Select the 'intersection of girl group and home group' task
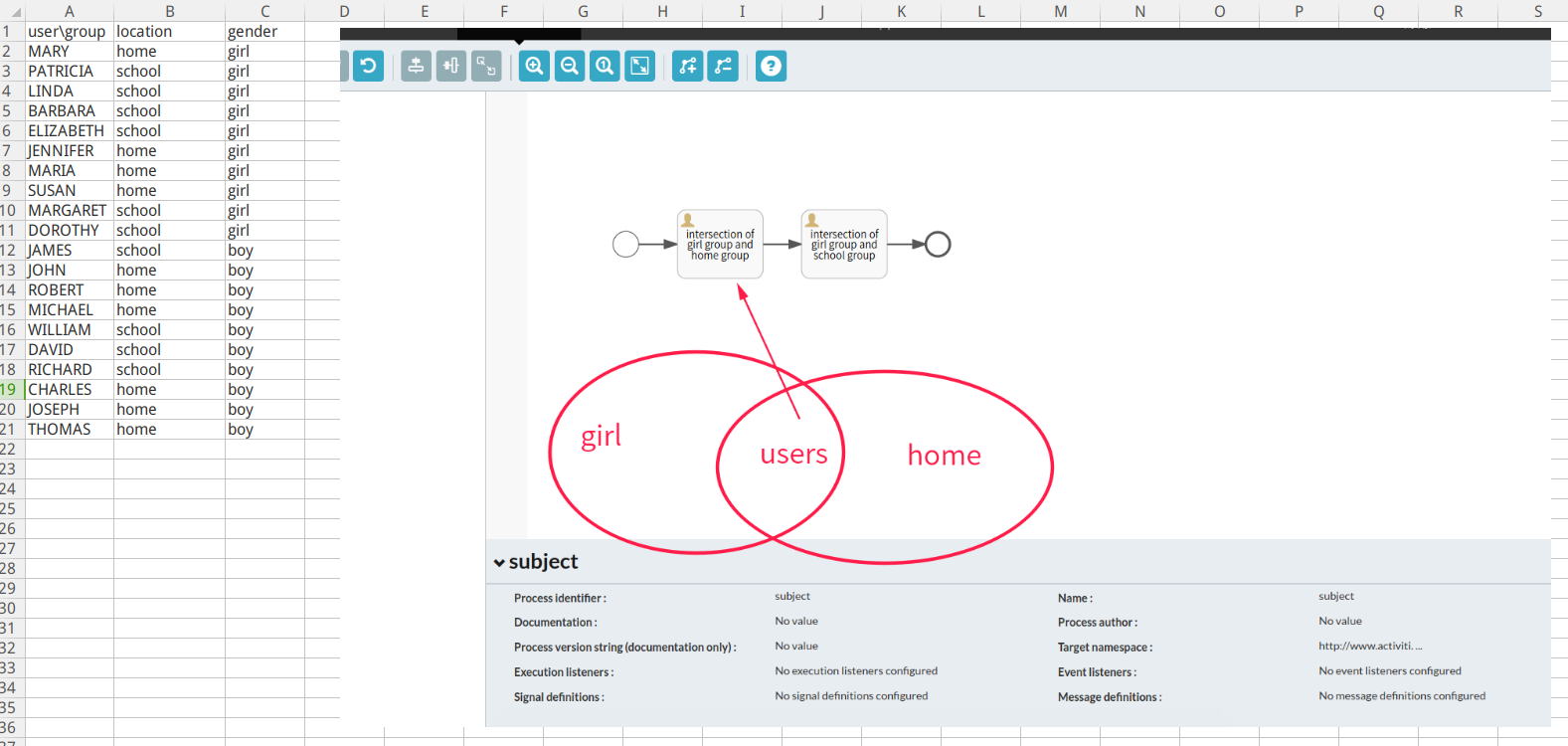 (720, 245)
